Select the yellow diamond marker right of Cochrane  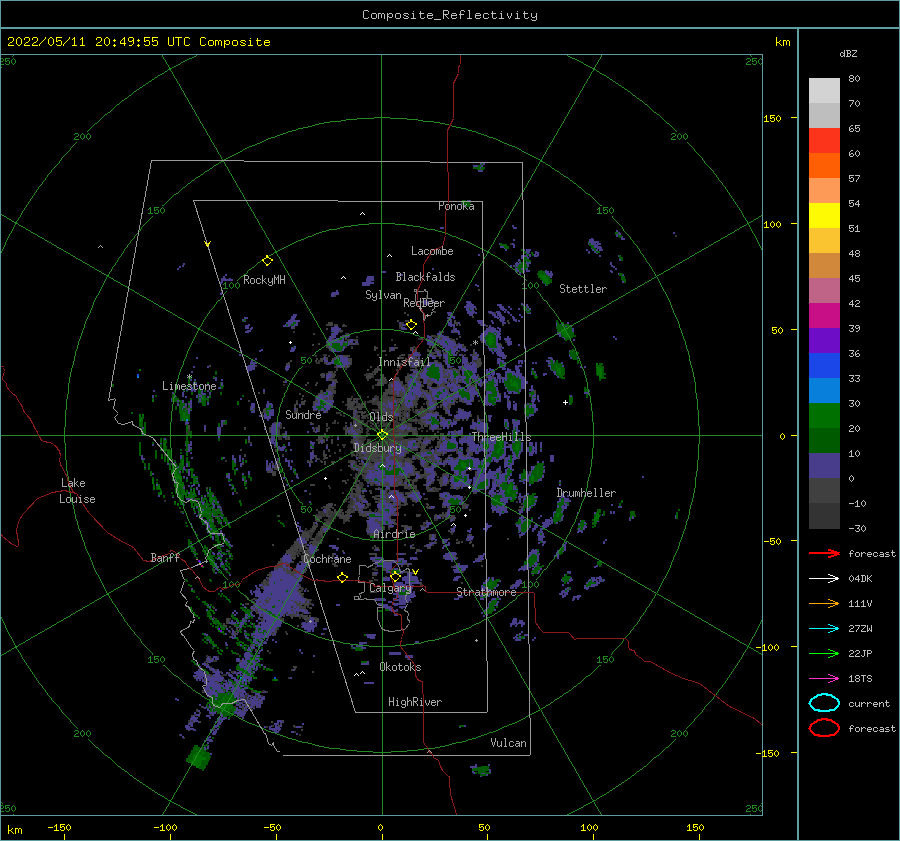[343, 577]
